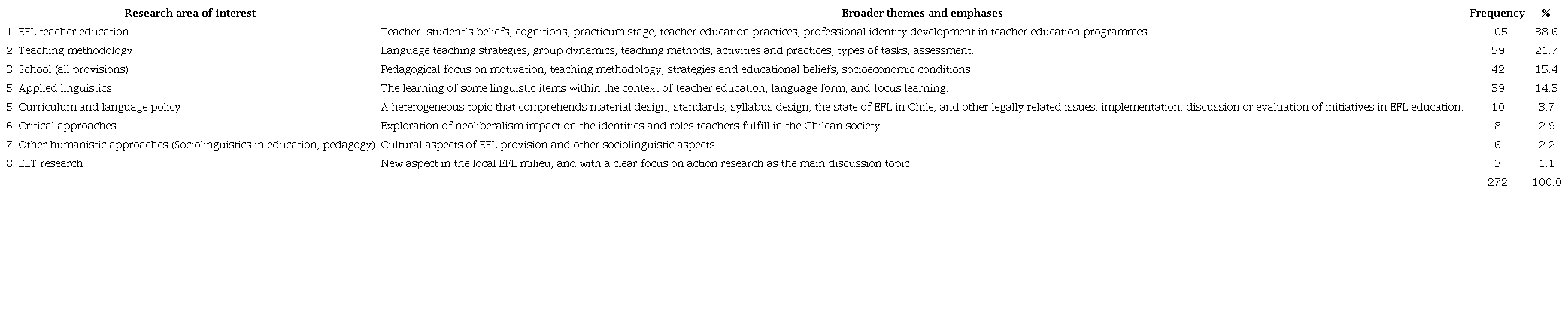Select the description beginning "A heterogeneous topic"

[921, 107]
